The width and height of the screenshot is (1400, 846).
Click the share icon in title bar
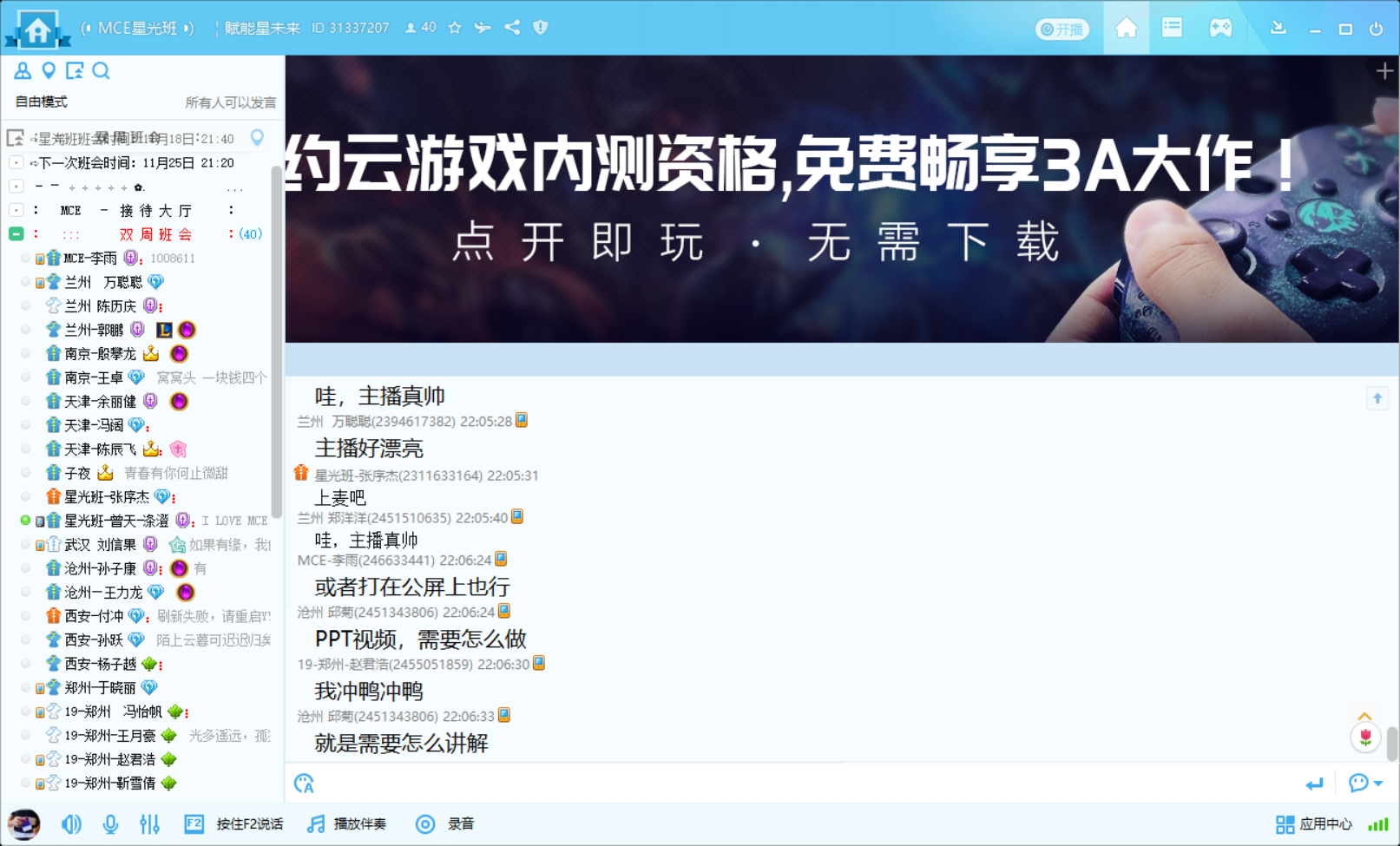click(512, 28)
